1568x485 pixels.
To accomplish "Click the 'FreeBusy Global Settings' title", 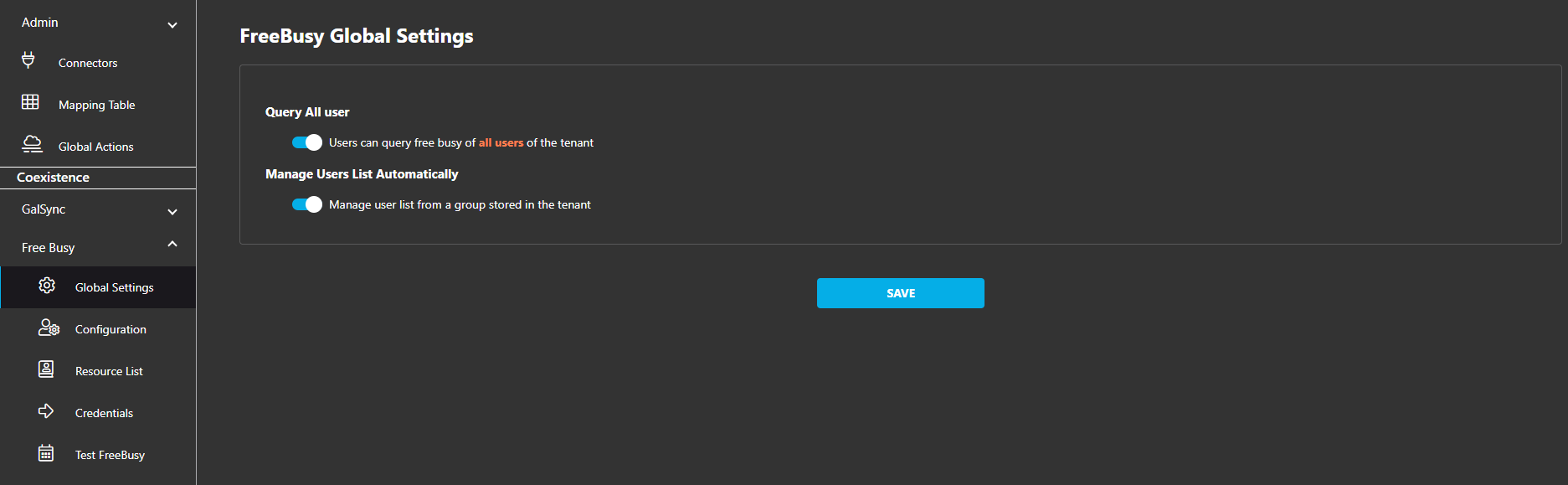I will [x=357, y=36].
